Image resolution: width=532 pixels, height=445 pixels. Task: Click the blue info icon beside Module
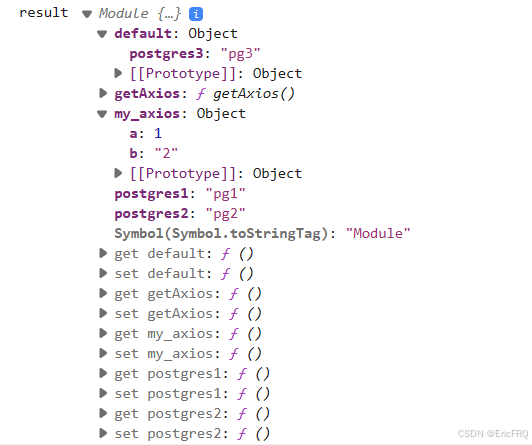click(196, 14)
